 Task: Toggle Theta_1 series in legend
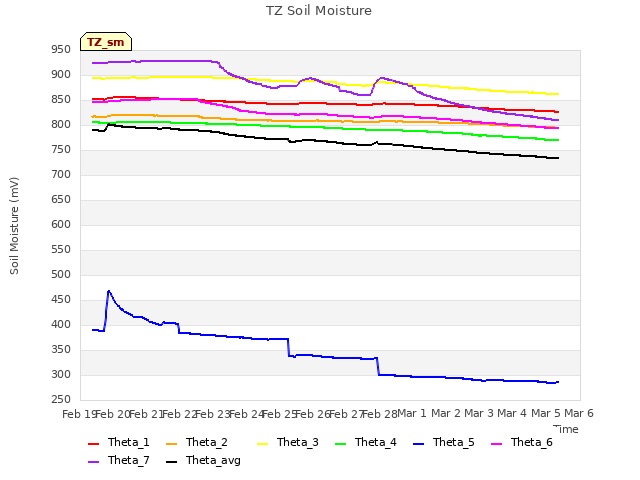coord(119,442)
